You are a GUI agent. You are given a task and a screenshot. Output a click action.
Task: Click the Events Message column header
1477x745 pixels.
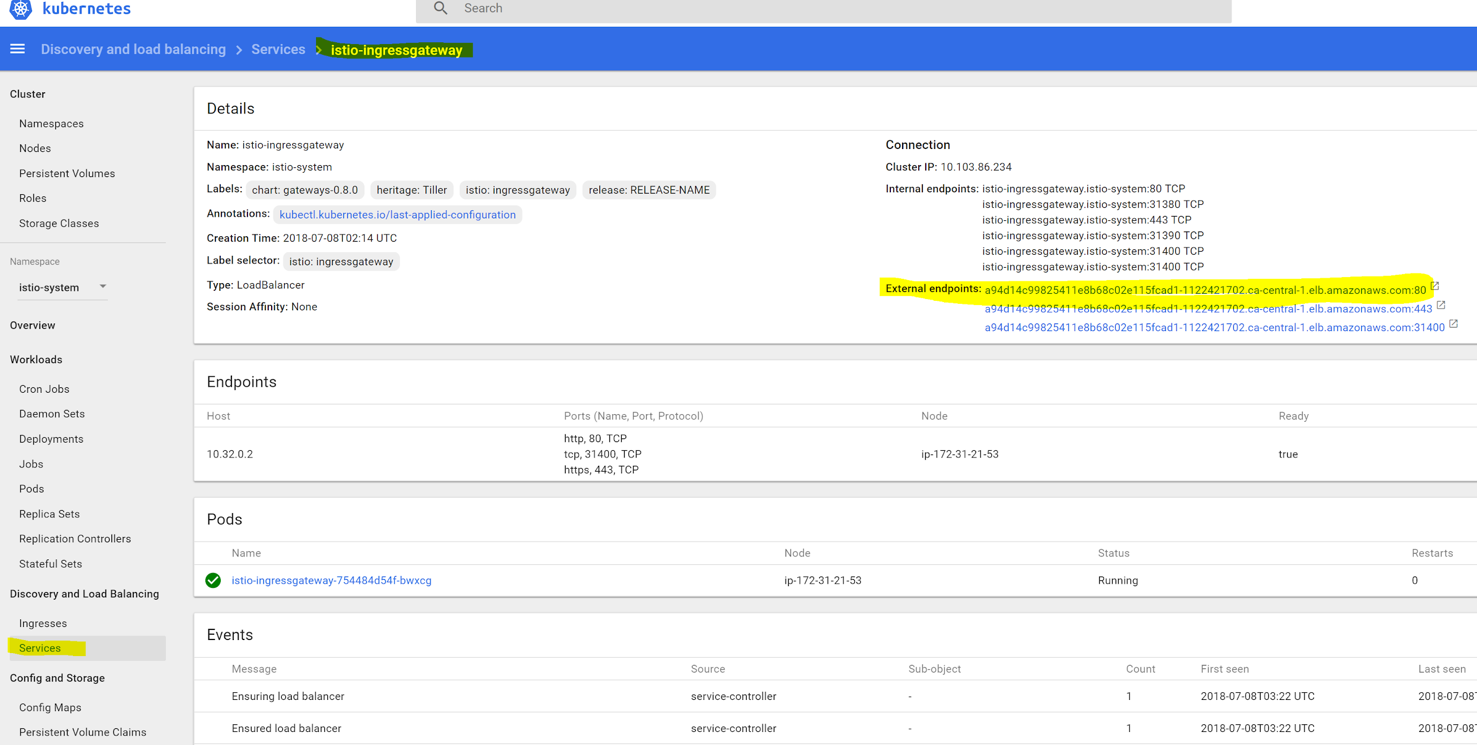point(254,669)
